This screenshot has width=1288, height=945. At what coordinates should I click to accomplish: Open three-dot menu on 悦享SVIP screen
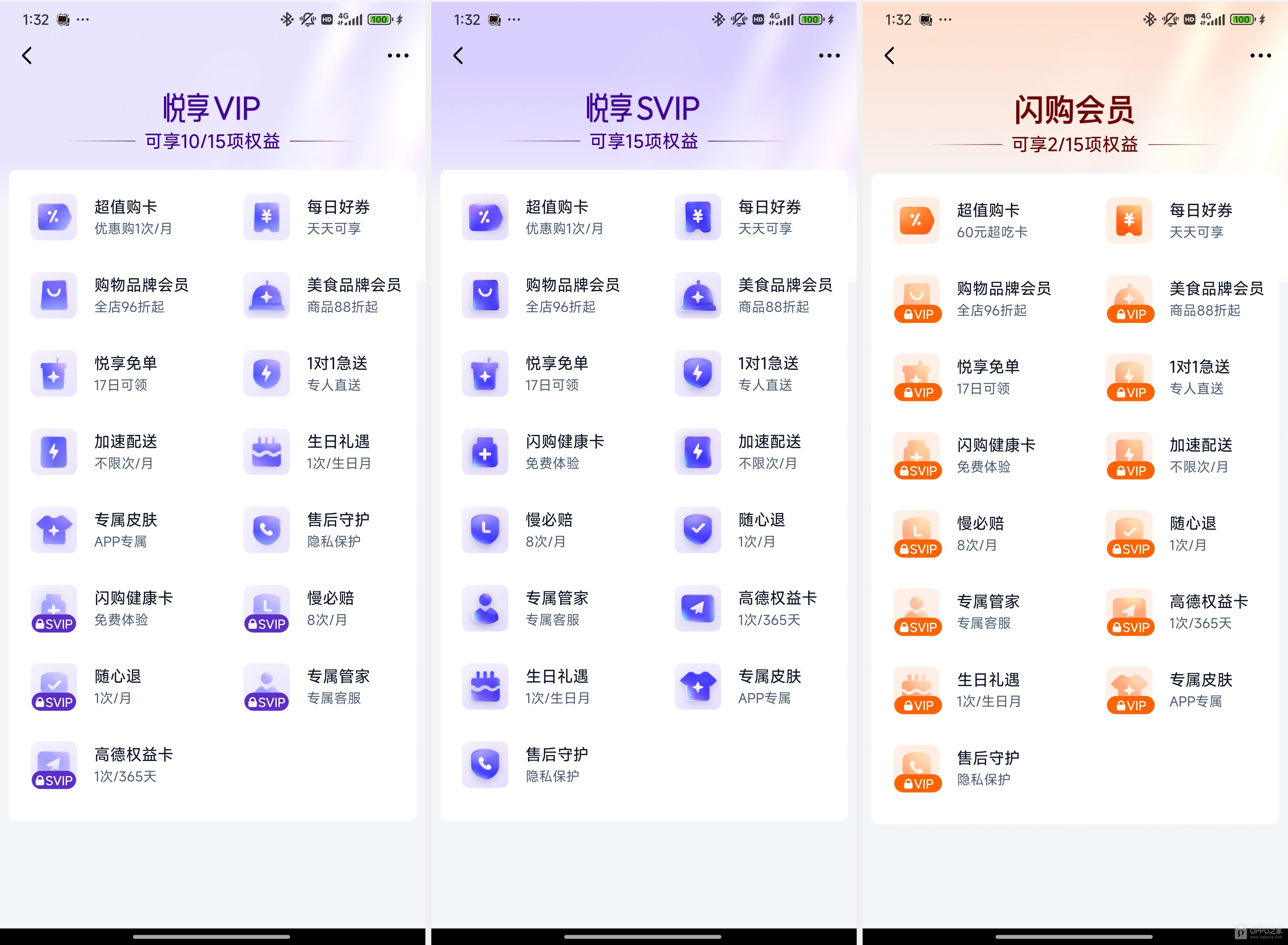point(829,56)
